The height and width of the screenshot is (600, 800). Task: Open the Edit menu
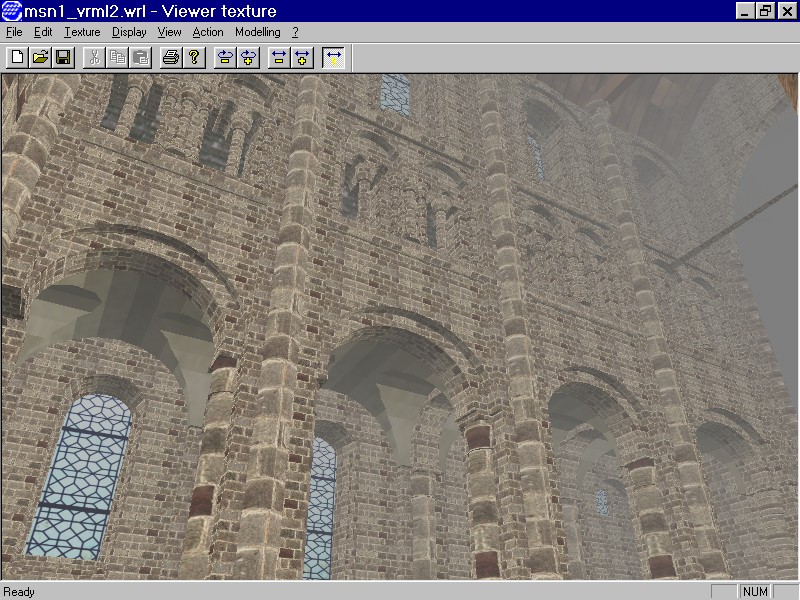(x=43, y=32)
